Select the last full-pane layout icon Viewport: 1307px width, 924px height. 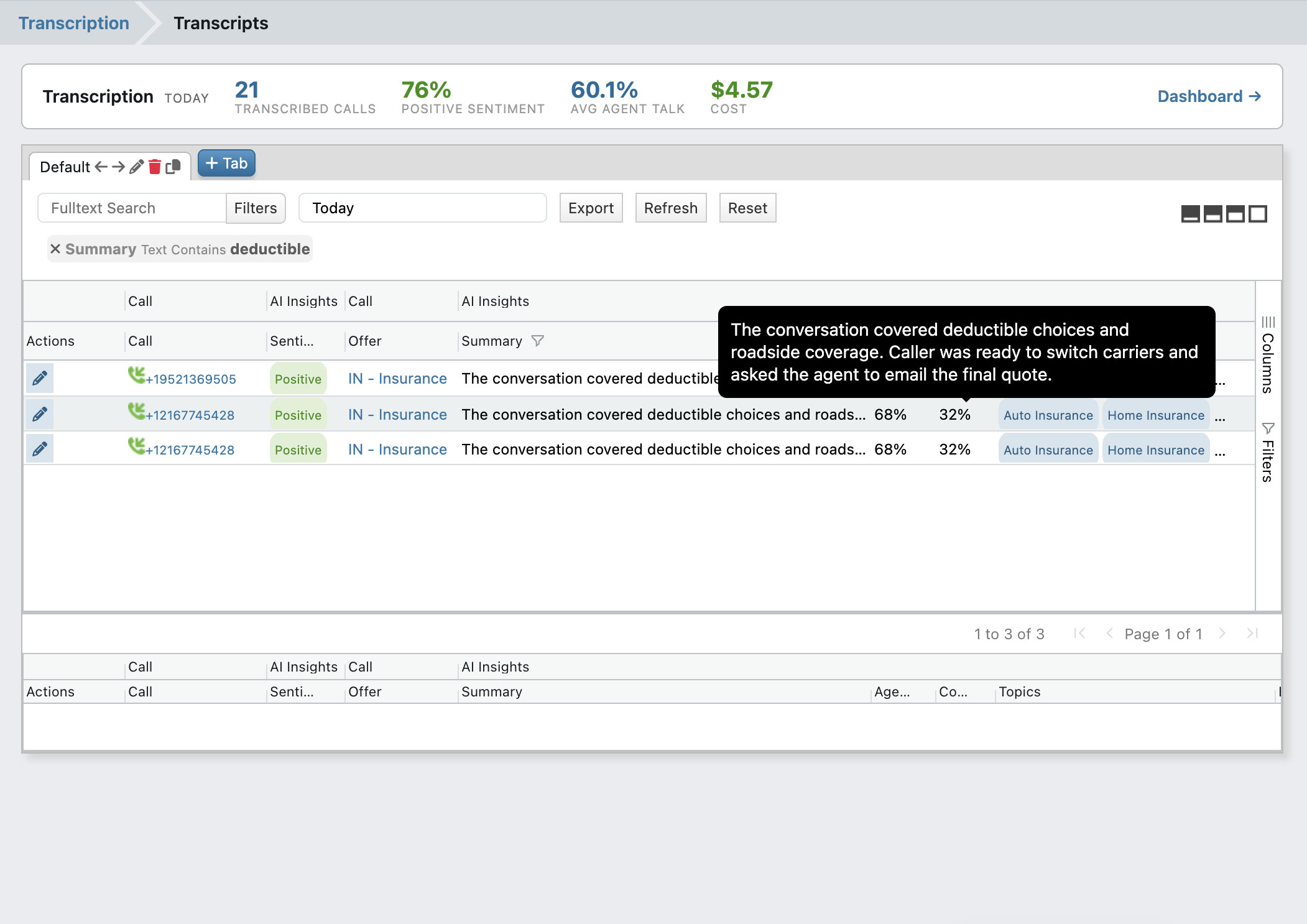(x=1258, y=214)
